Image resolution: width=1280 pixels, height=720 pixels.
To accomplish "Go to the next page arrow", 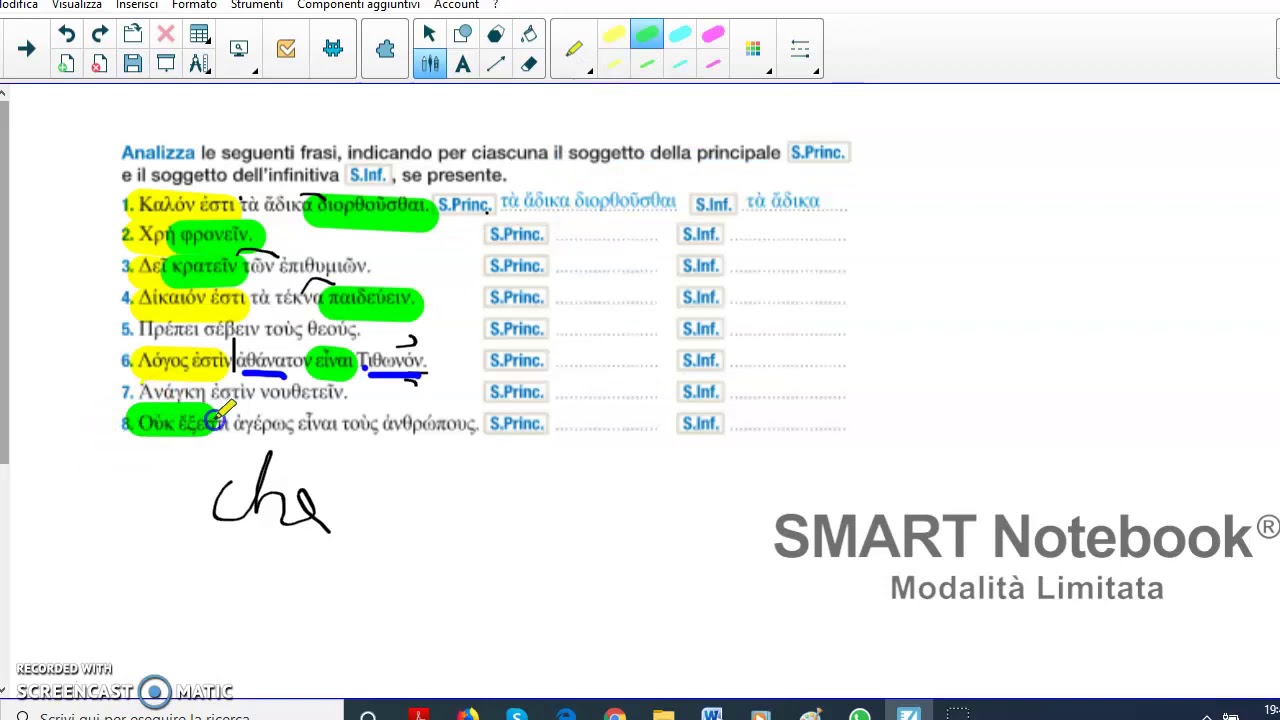I will coord(26,49).
